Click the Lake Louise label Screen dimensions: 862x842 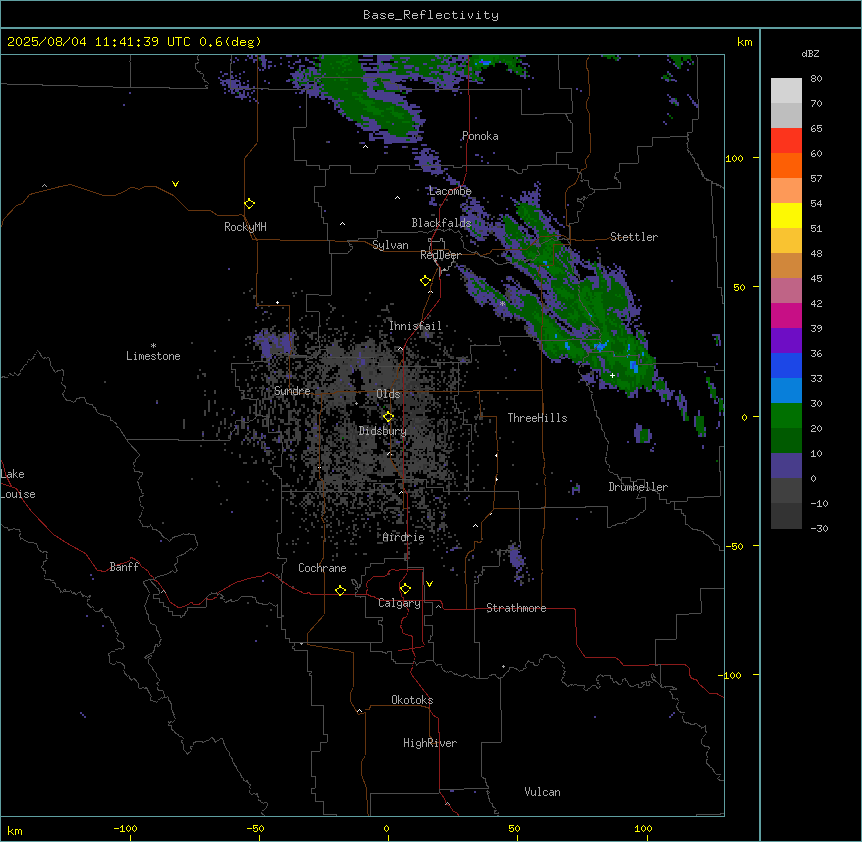click(x=18, y=484)
